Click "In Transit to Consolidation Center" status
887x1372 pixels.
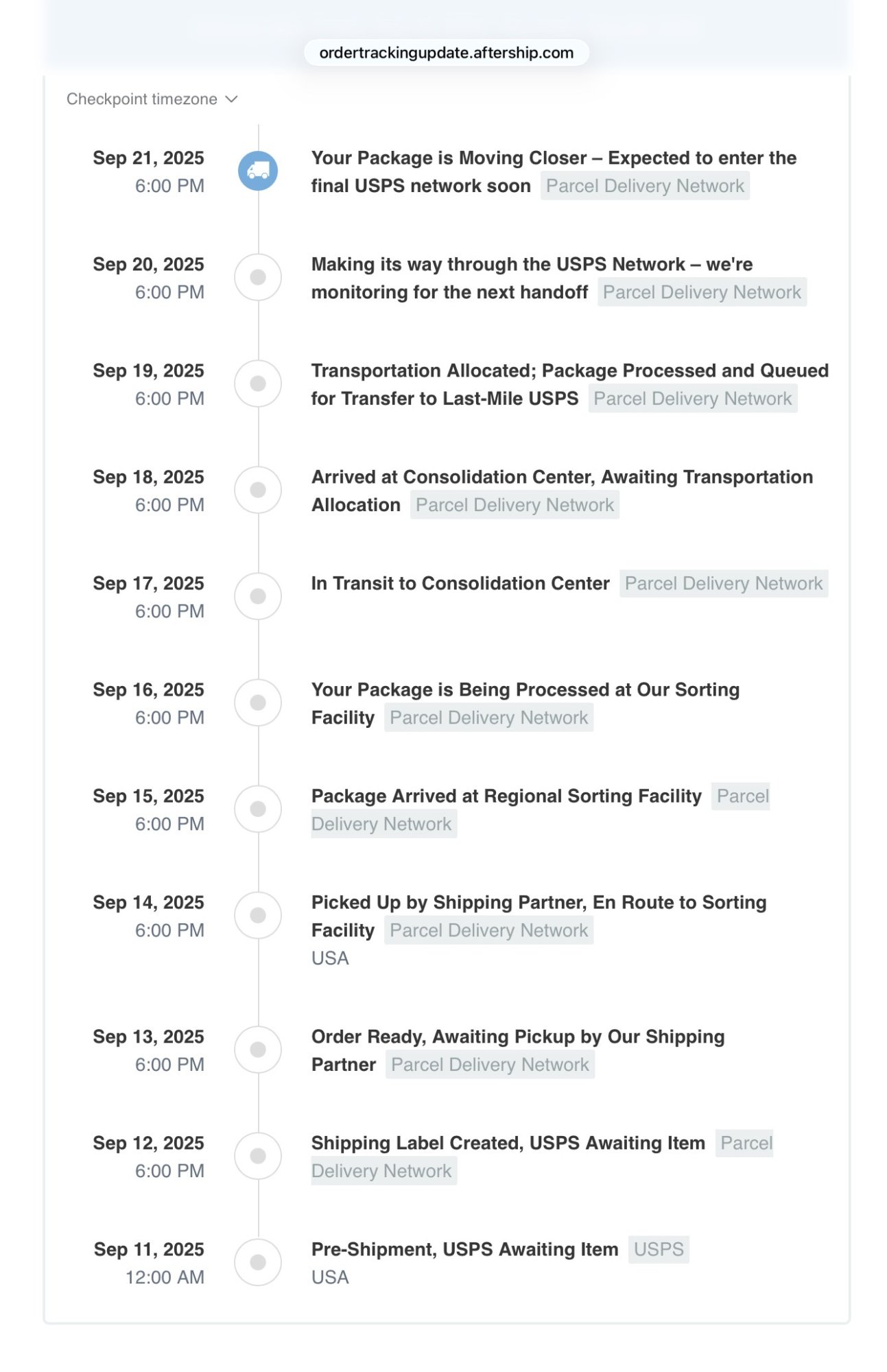pyautogui.click(x=460, y=584)
